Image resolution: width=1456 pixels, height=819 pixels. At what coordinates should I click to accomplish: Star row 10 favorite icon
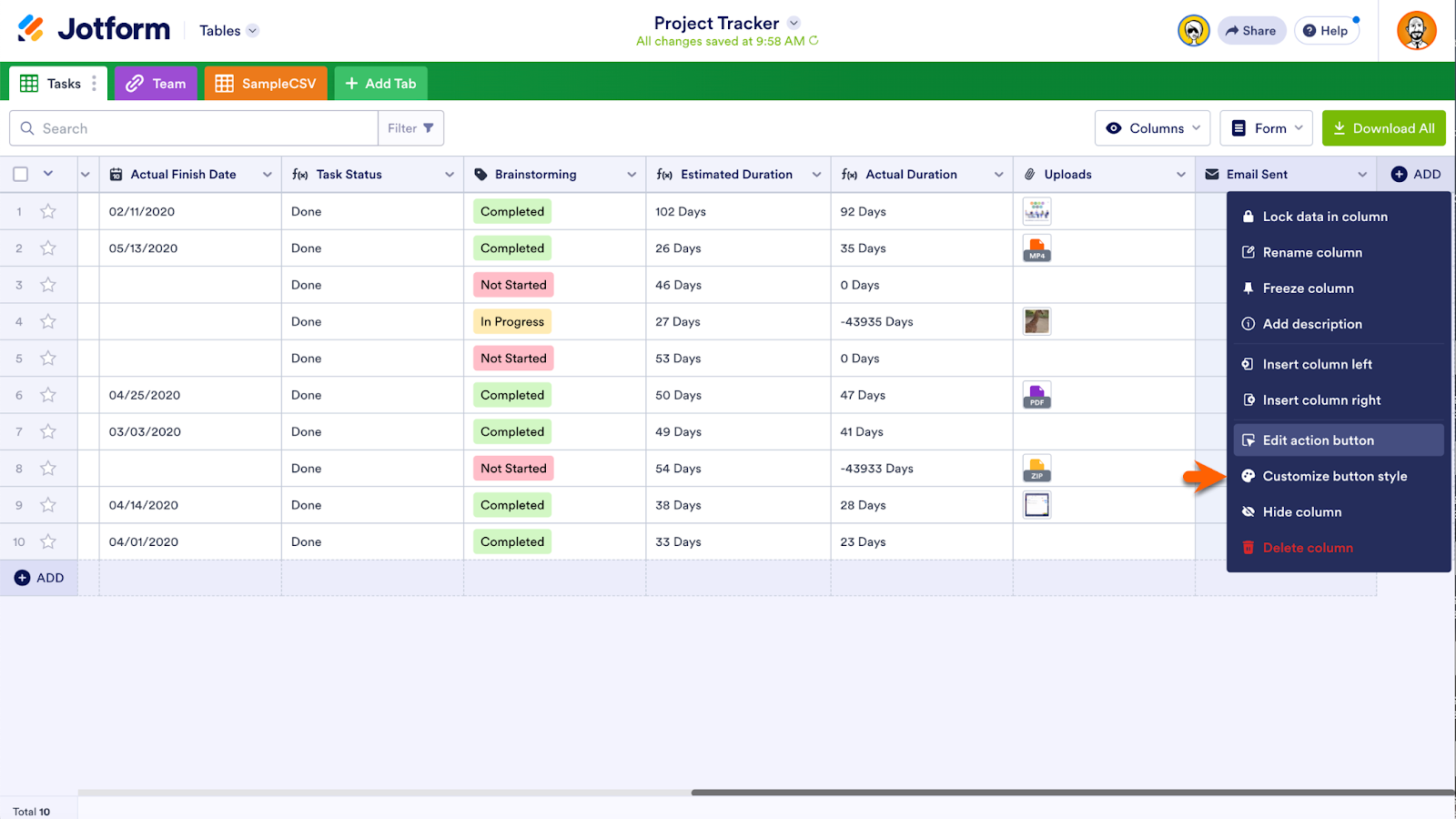coord(48,541)
